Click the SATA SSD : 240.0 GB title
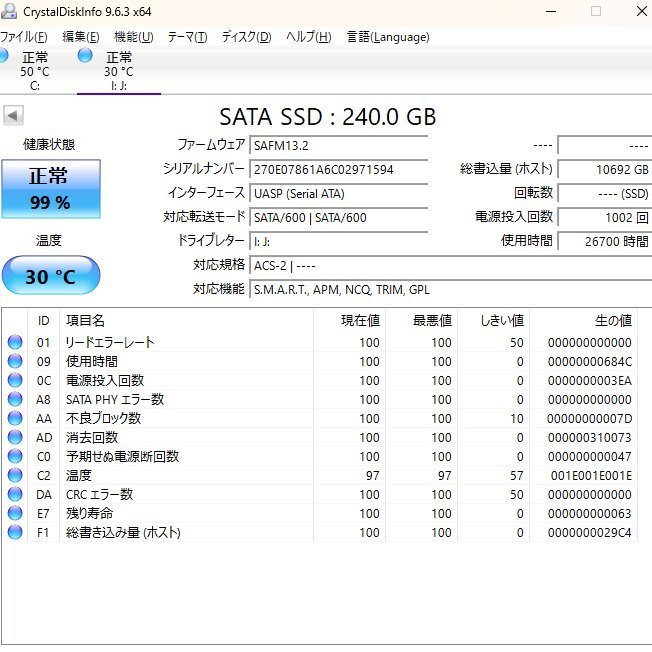The image size is (652, 652). tap(328, 117)
